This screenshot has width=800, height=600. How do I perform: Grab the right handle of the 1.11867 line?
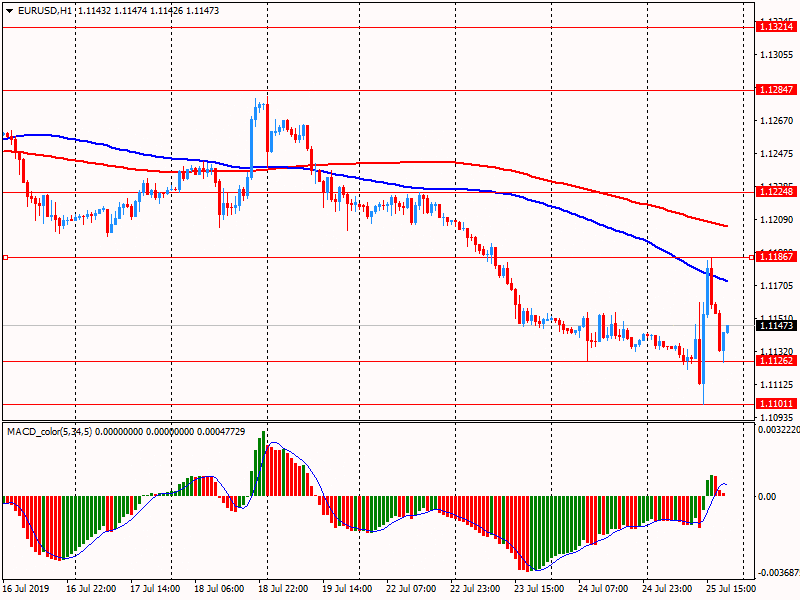pyautogui.click(x=752, y=258)
